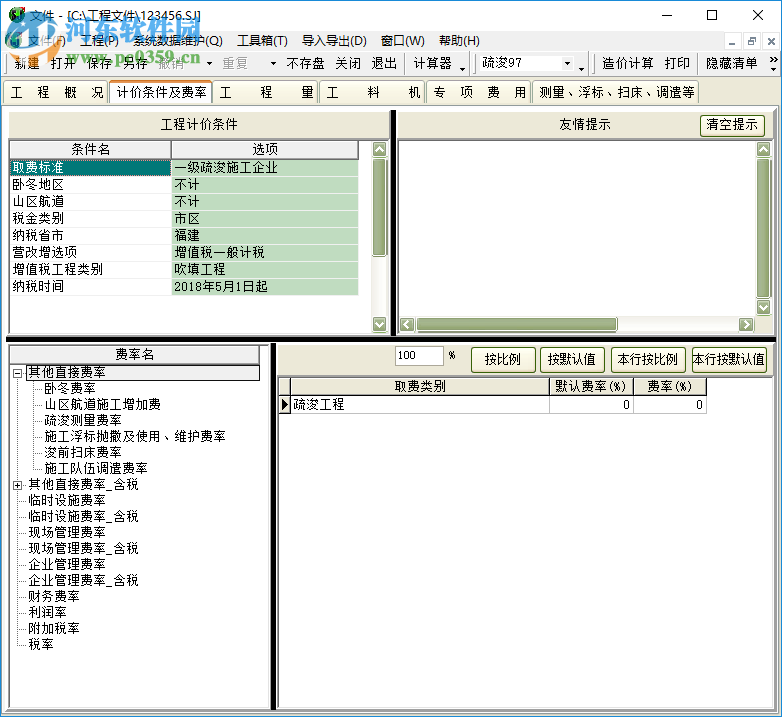Select 附加税率 in the tree
The image size is (782, 717).
pyautogui.click(x=54, y=628)
